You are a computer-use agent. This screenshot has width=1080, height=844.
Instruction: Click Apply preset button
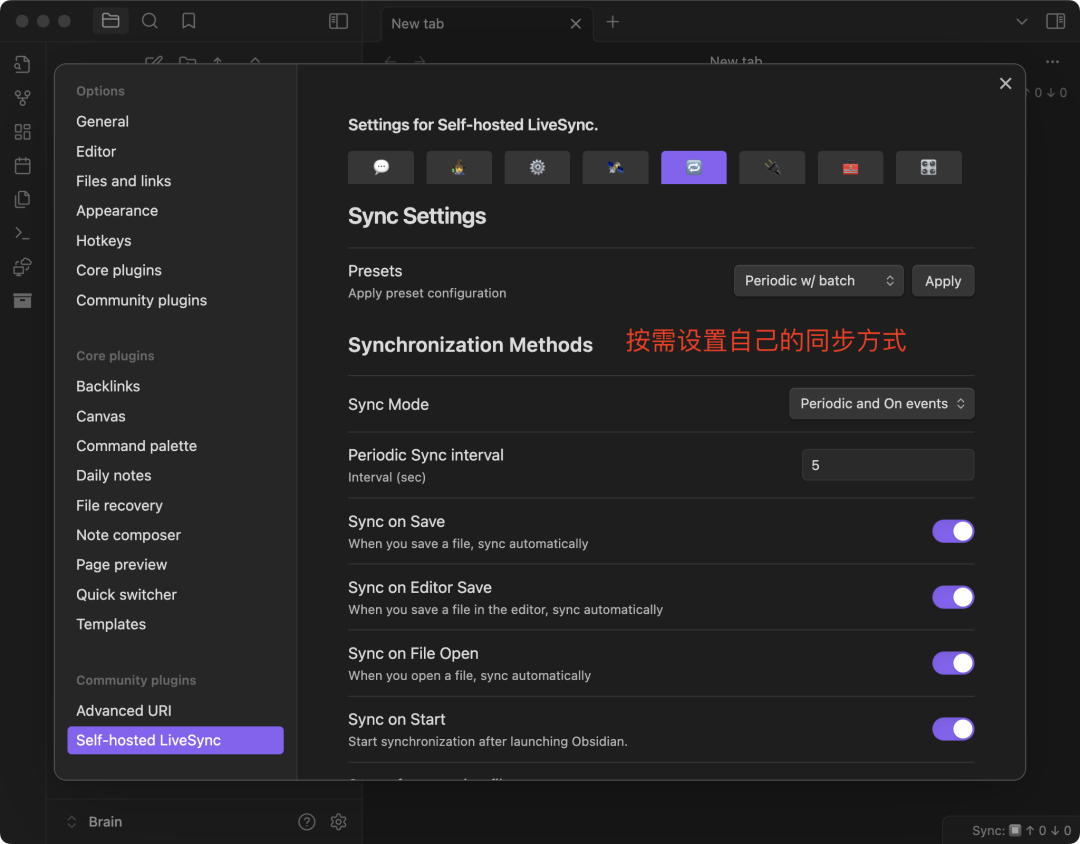coord(942,280)
